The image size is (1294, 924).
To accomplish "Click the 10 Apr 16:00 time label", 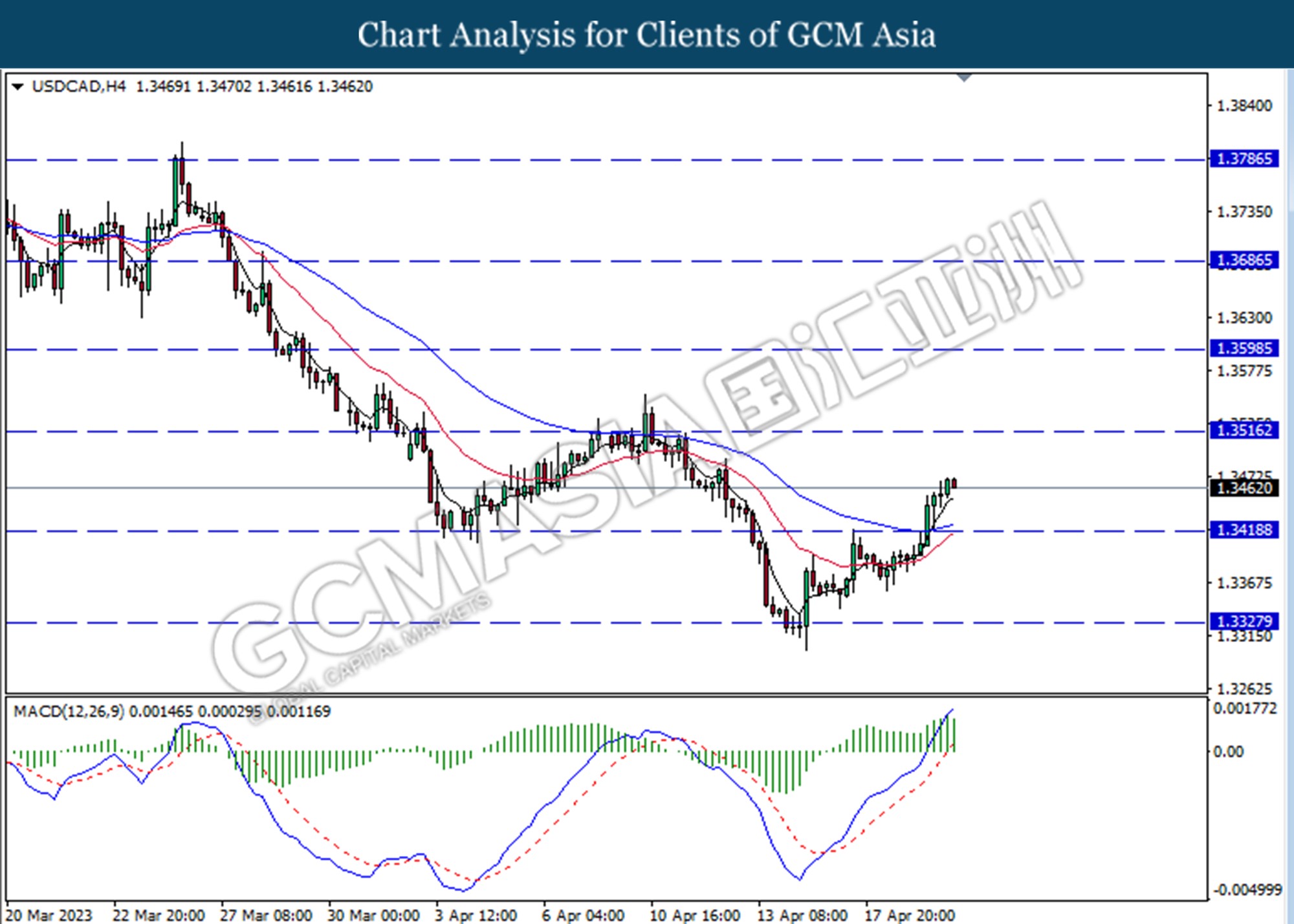I will coord(695,916).
